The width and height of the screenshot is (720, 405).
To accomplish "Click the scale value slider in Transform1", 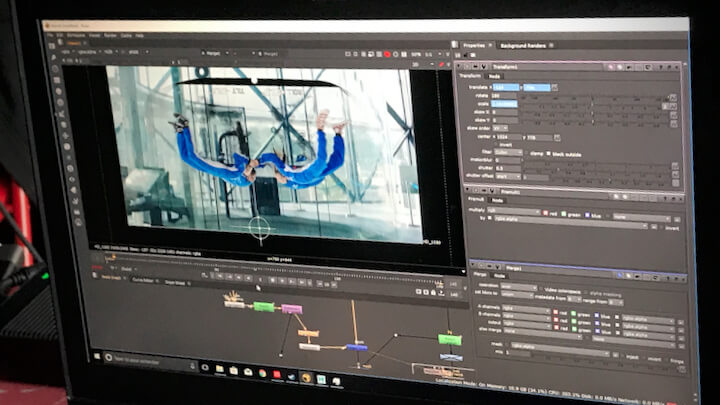I will [x=591, y=106].
